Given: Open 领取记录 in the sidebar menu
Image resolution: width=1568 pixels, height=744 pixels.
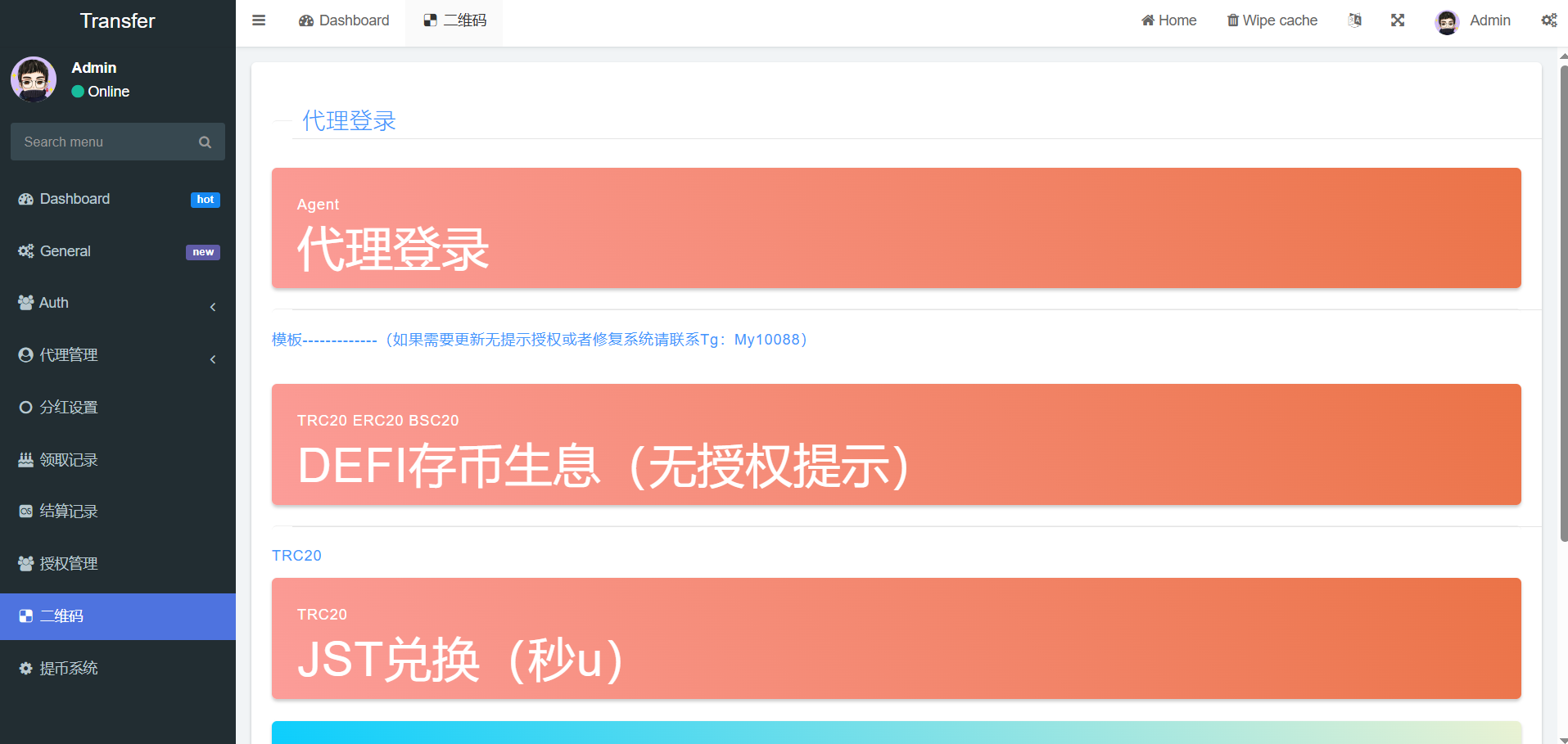Looking at the screenshot, I should pos(118,460).
